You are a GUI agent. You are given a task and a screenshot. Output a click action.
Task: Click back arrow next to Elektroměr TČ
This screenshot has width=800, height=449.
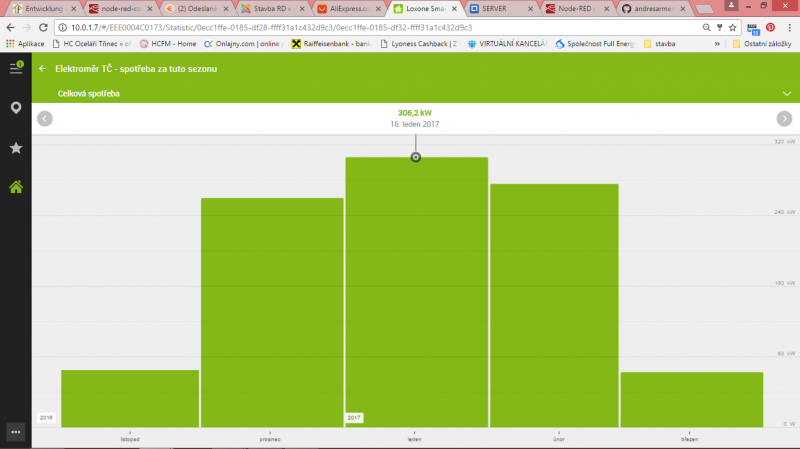(43, 69)
